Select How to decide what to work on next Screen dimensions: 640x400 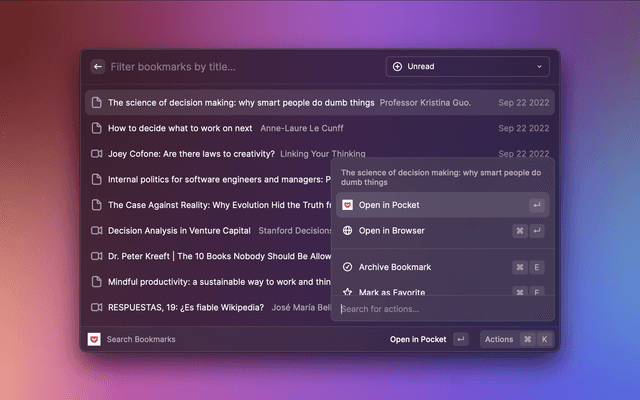point(180,128)
